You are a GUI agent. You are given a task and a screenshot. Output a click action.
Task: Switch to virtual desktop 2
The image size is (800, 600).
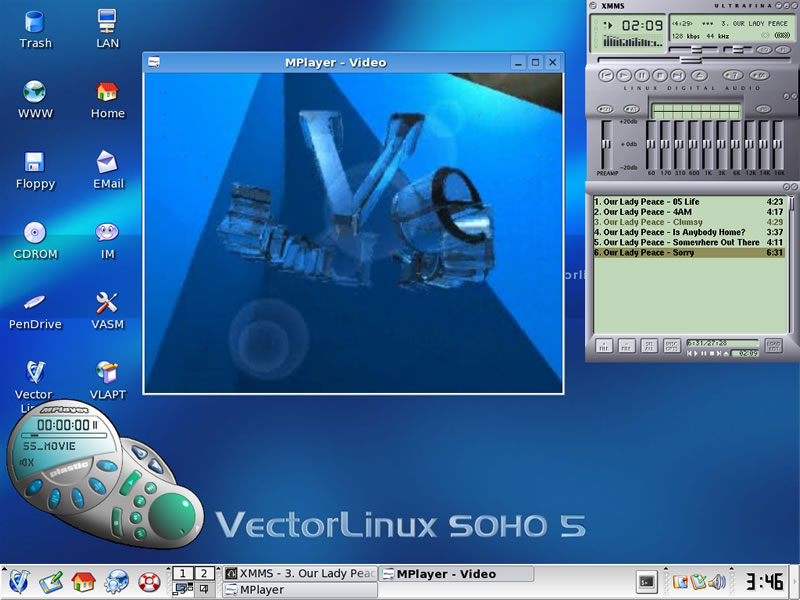[x=204, y=573]
